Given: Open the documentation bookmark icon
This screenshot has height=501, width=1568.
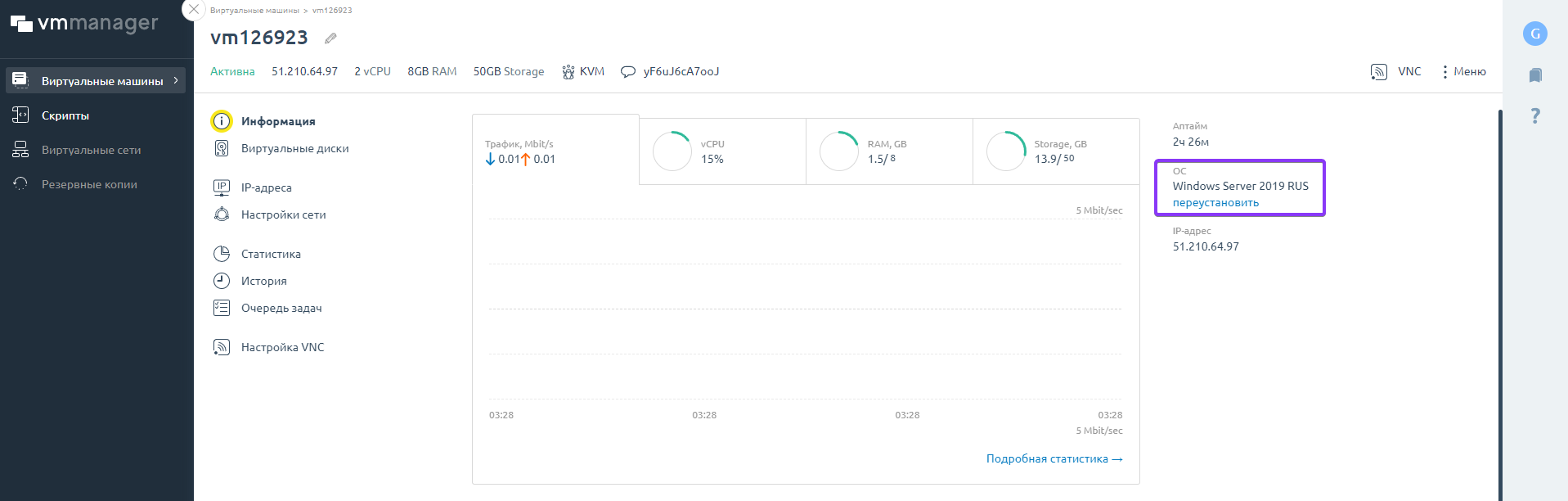Looking at the screenshot, I should pos(1535,75).
